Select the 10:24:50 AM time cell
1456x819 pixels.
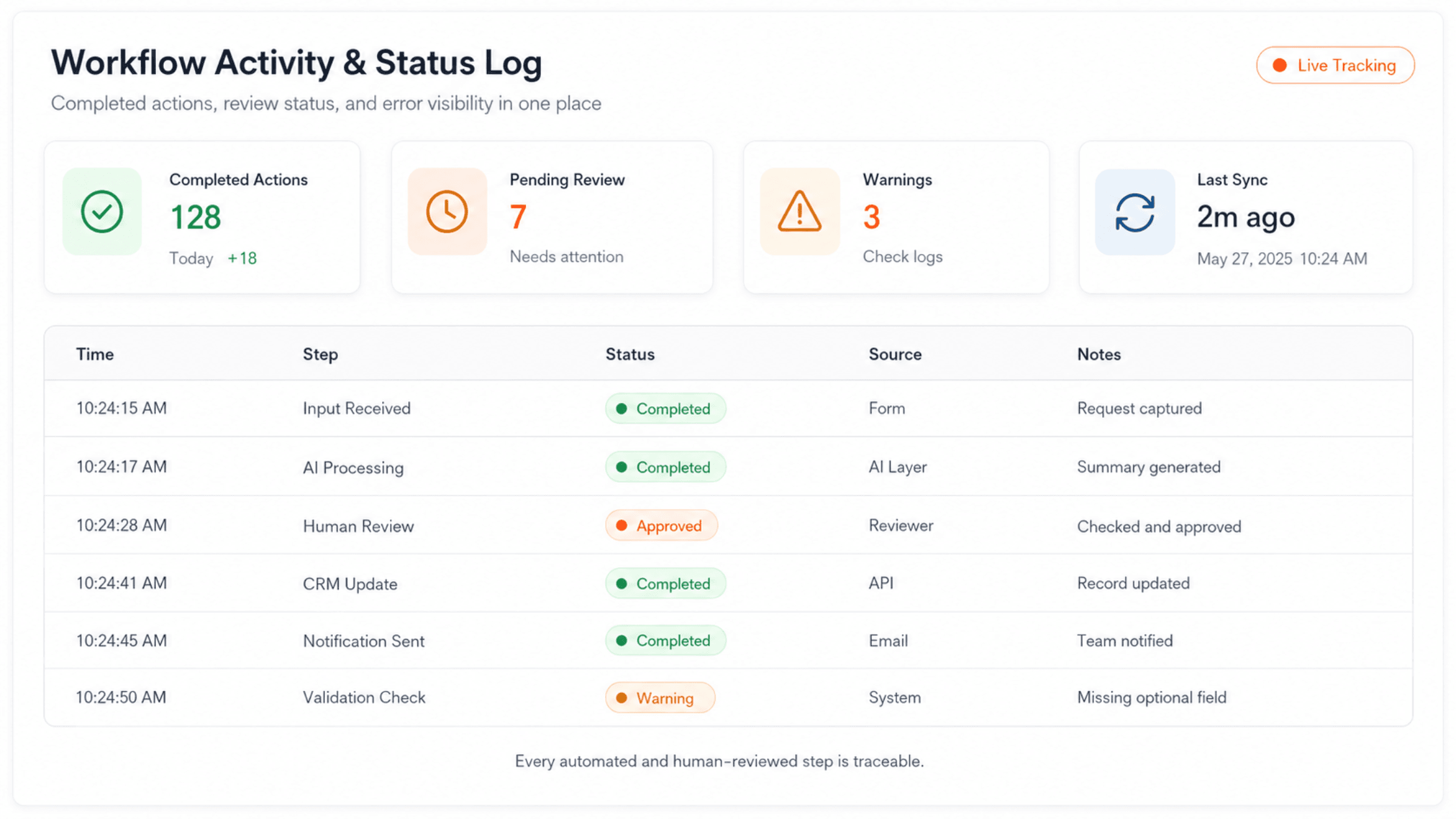[x=122, y=697]
